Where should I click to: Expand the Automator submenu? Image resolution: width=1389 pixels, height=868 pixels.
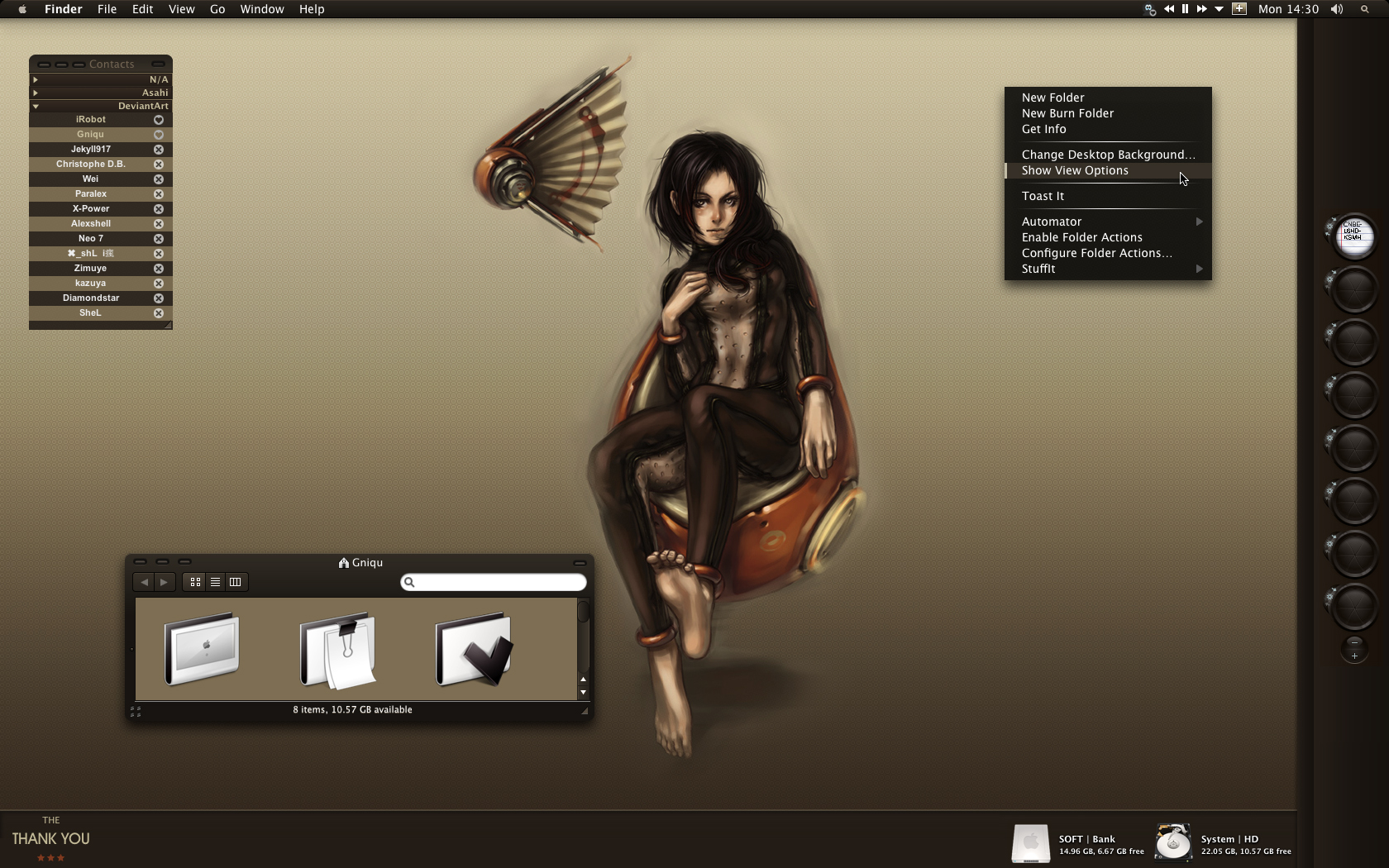[1108, 222]
